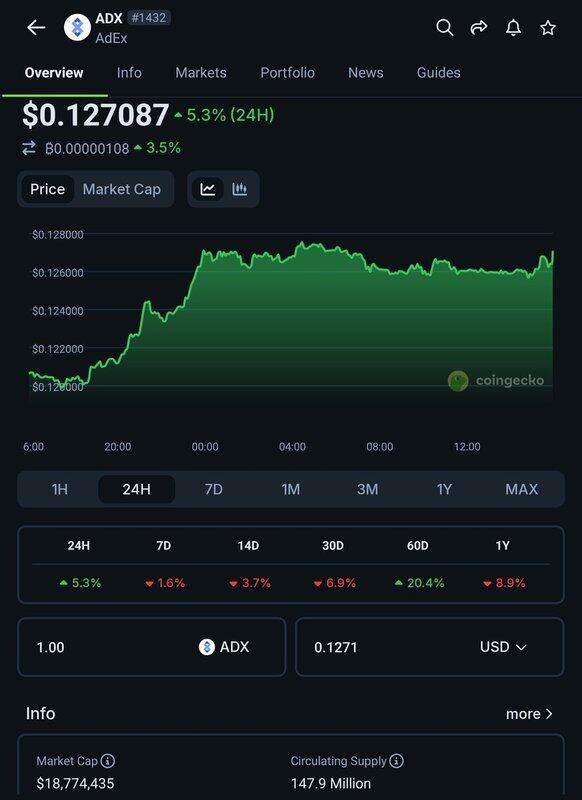This screenshot has width=582, height=800.
Task: Toggle chart to Price view
Action: (47, 189)
